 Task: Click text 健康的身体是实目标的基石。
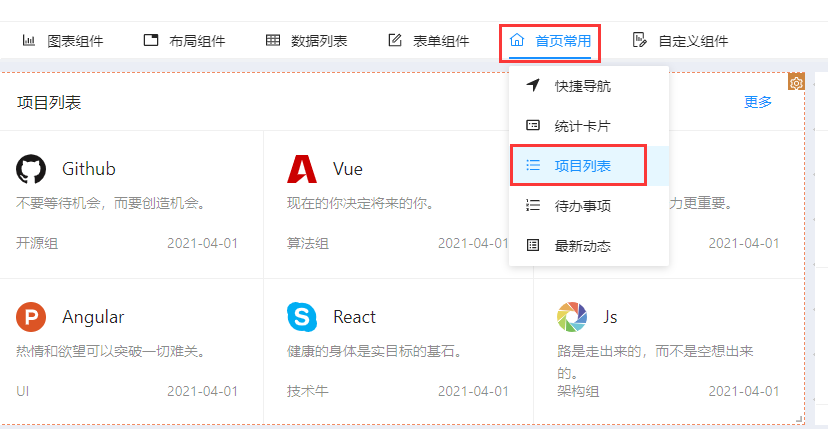(x=374, y=351)
